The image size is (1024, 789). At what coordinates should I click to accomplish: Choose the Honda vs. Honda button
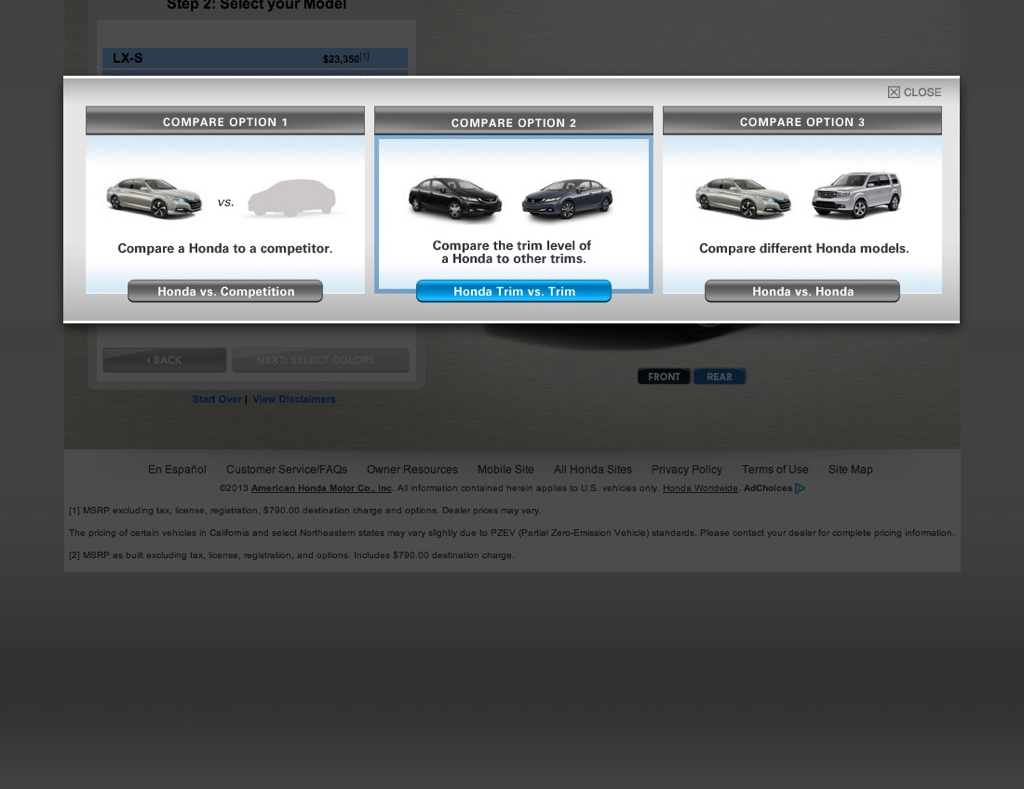point(802,291)
